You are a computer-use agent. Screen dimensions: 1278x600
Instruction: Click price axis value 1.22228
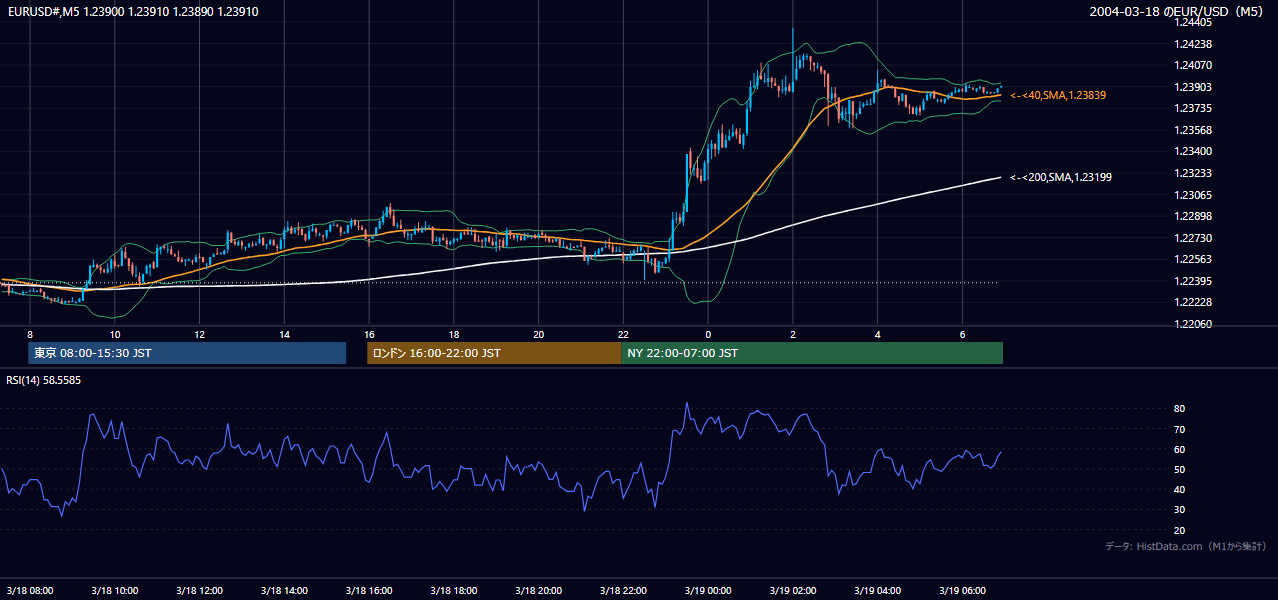pos(1192,302)
